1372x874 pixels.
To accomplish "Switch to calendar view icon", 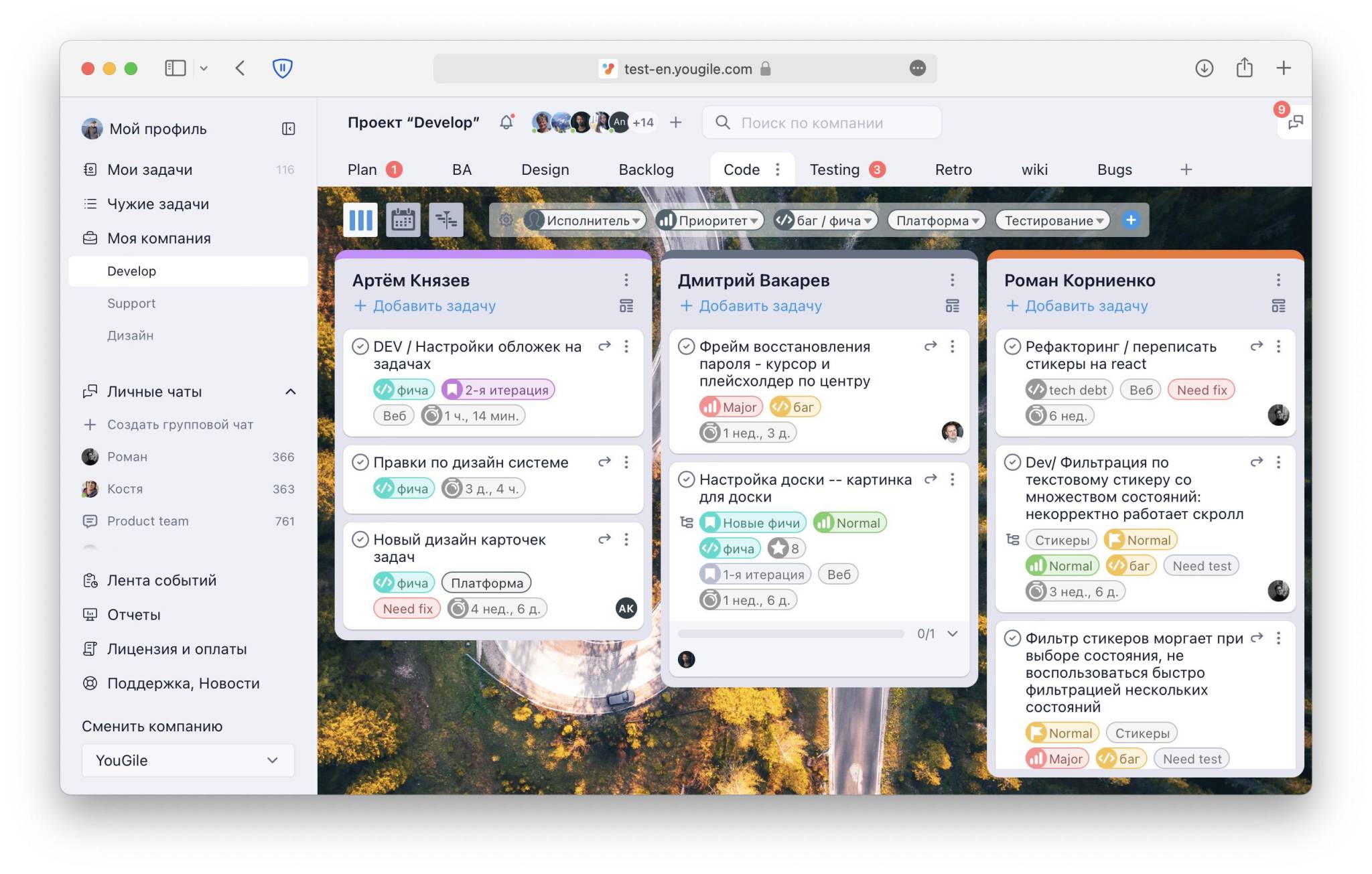I will coord(403,220).
